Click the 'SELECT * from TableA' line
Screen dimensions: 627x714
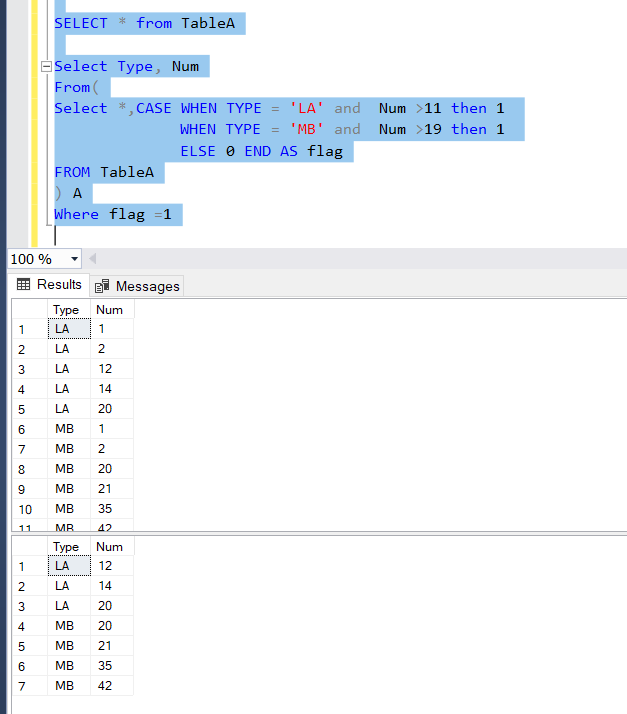click(145, 23)
